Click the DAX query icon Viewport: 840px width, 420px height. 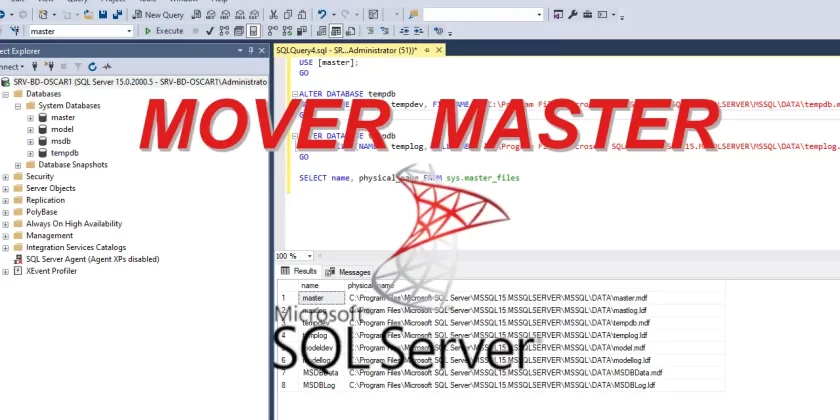click(253, 15)
